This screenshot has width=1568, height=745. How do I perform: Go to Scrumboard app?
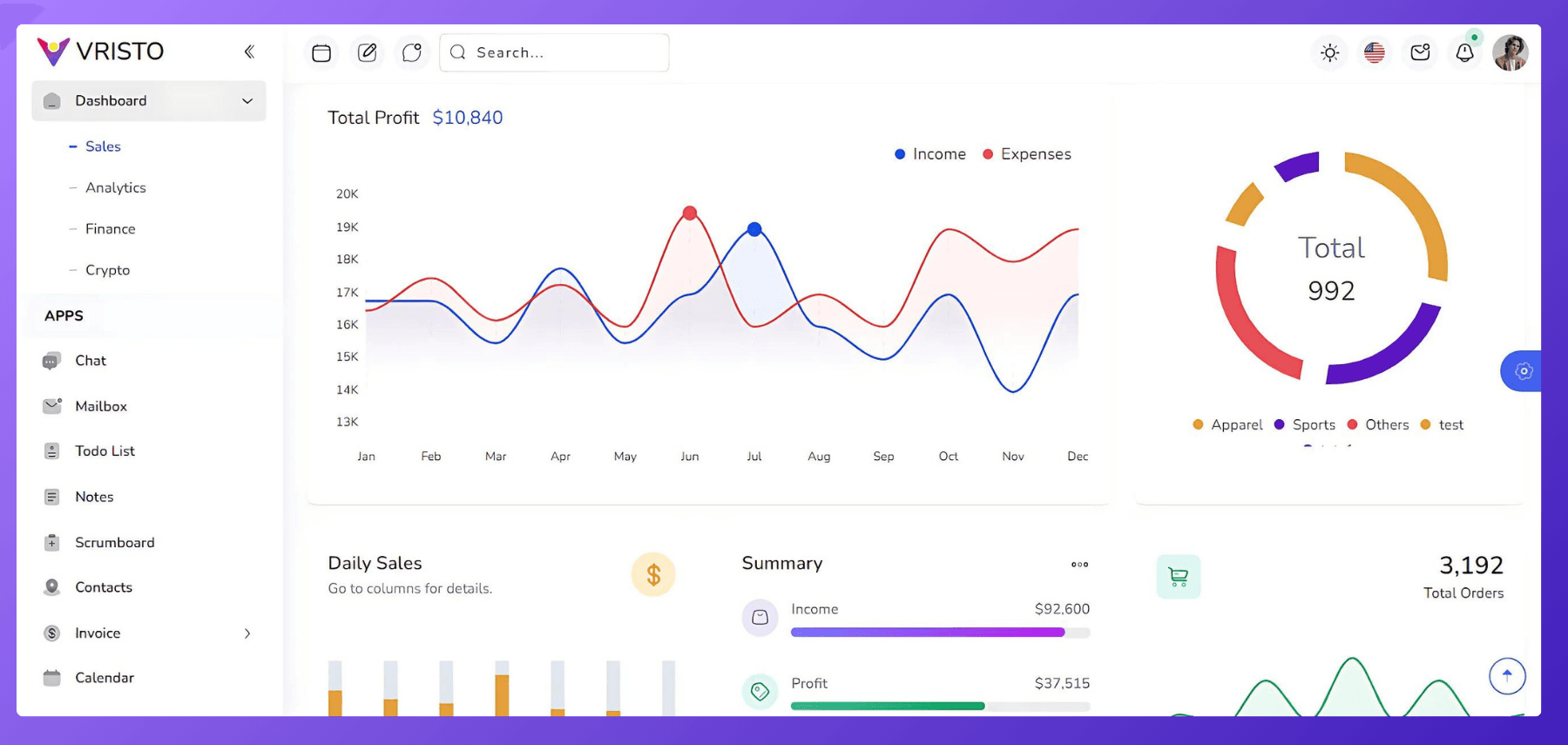(x=114, y=542)
